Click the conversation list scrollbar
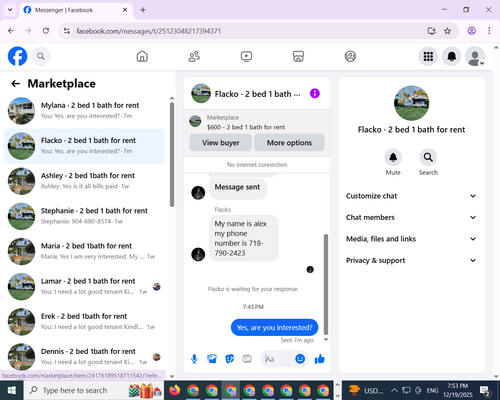 pos(172,154)
